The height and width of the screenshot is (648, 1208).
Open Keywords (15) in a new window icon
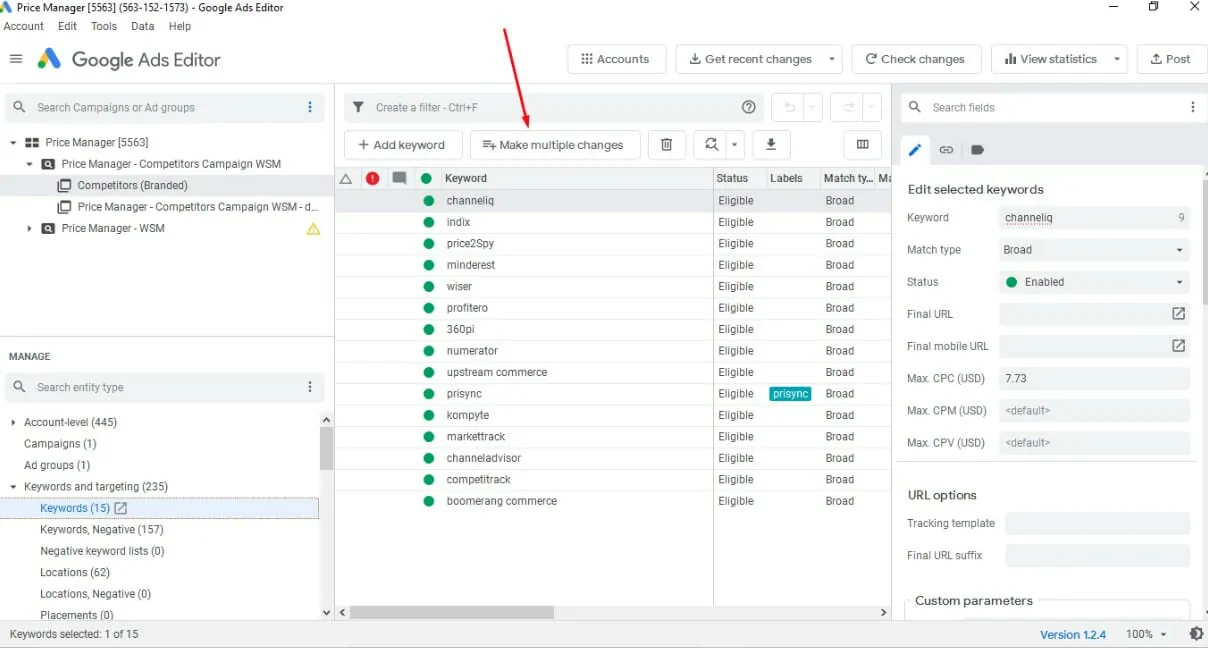click(x=121, y=508)
